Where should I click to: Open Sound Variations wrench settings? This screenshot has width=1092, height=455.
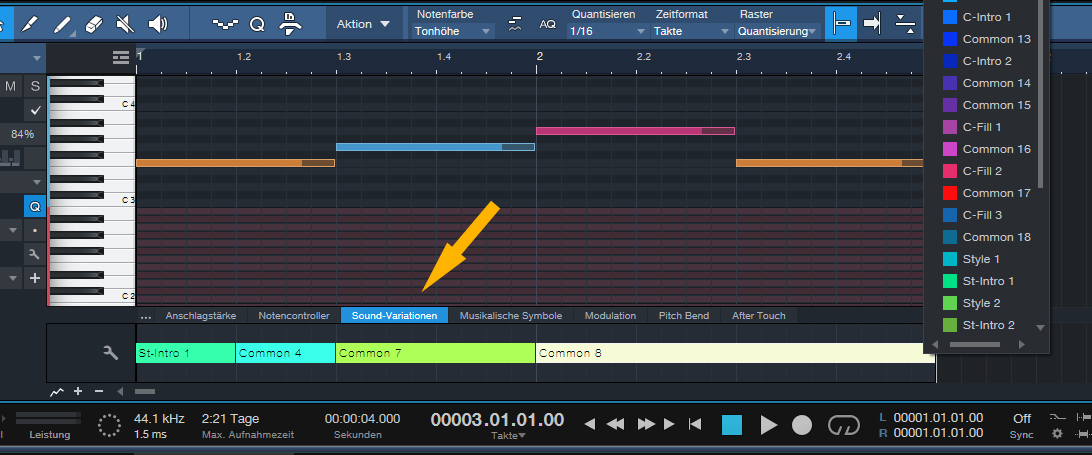point(112,352)
